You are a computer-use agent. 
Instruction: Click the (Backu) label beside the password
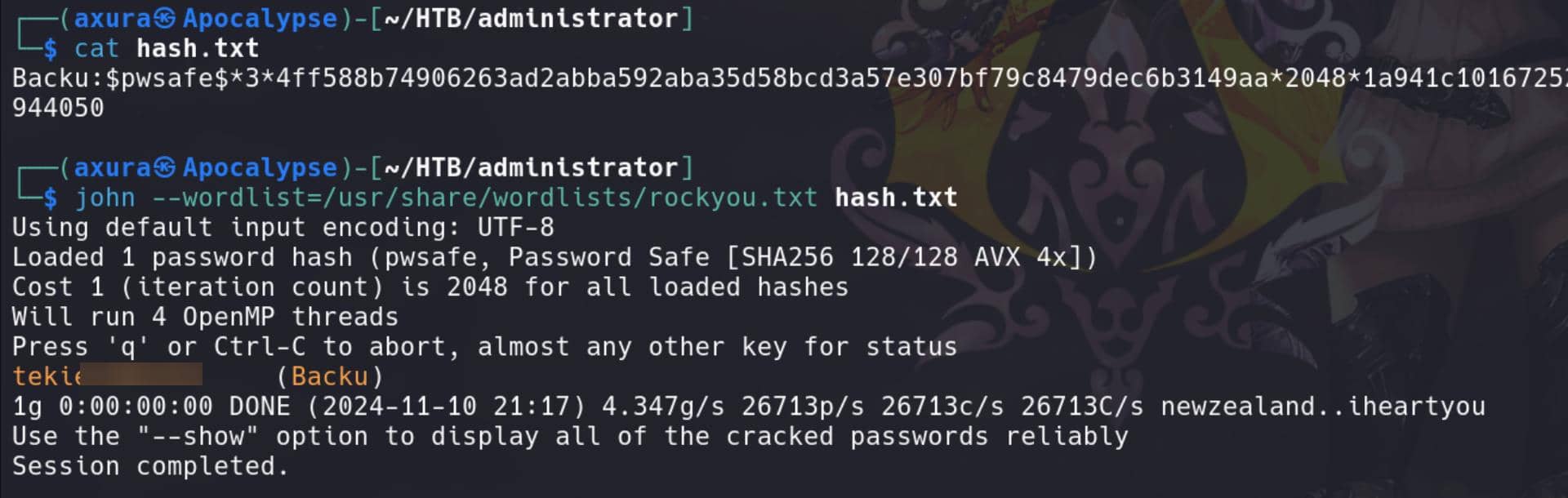[x=330, y=376]
